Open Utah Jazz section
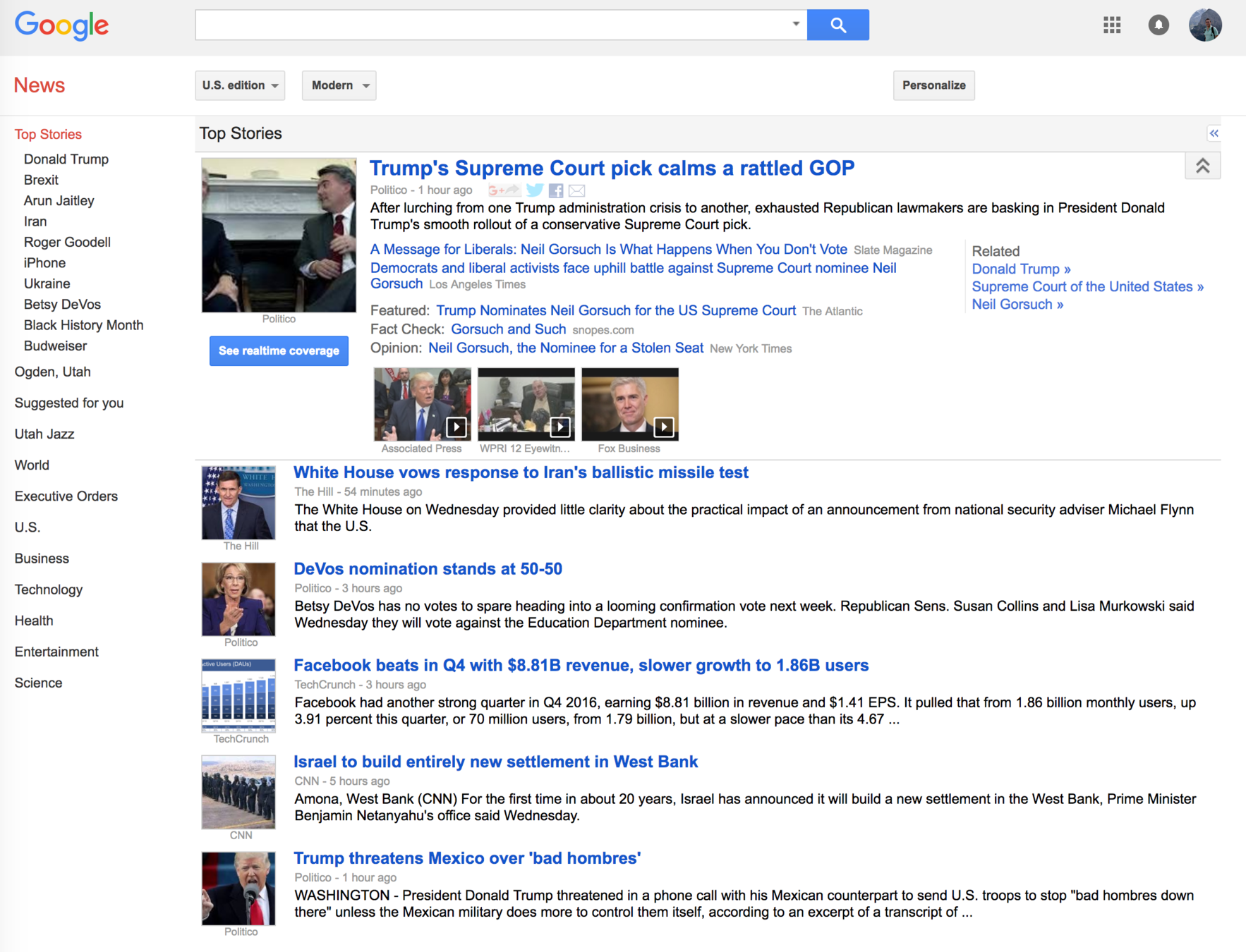Screen dimensions: 1246x952 tap(44, 434)
